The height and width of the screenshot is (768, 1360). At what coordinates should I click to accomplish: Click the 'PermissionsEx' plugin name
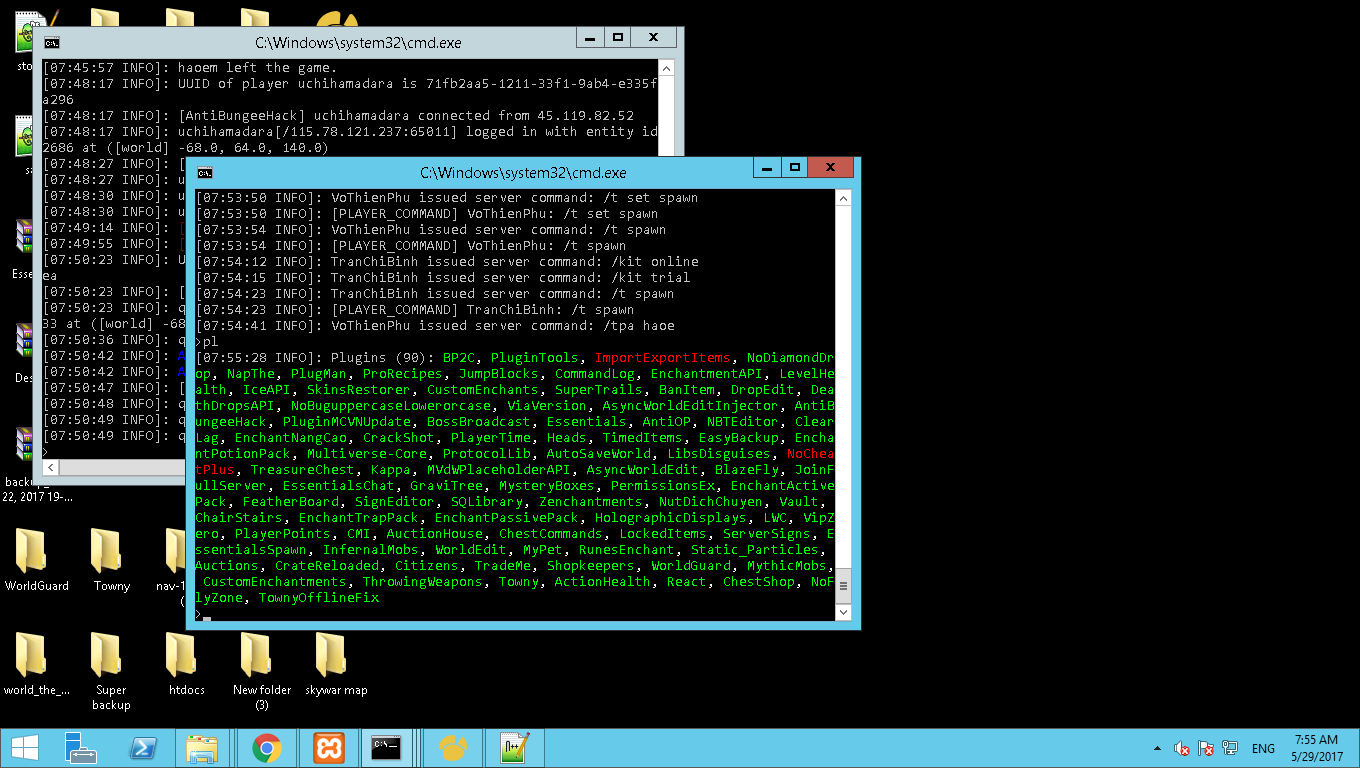coord(663,486)
